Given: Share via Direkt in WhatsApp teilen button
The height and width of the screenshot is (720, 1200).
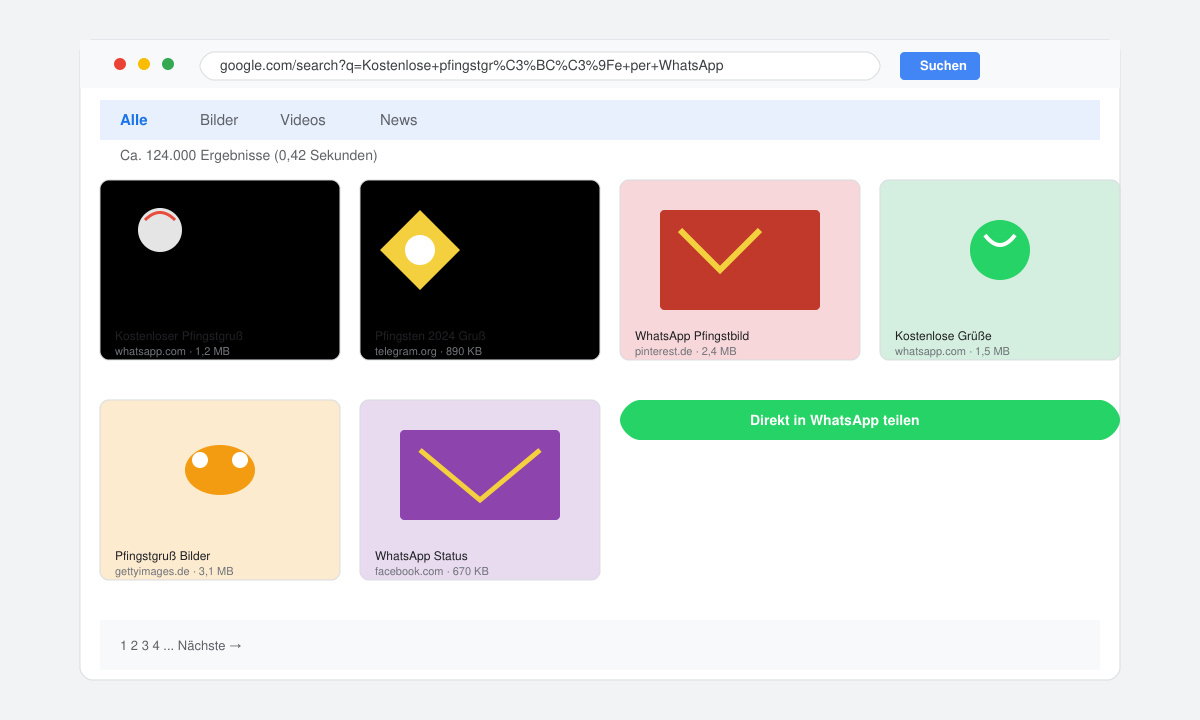Looking at the screenshot, I should [x=870, y=420].
